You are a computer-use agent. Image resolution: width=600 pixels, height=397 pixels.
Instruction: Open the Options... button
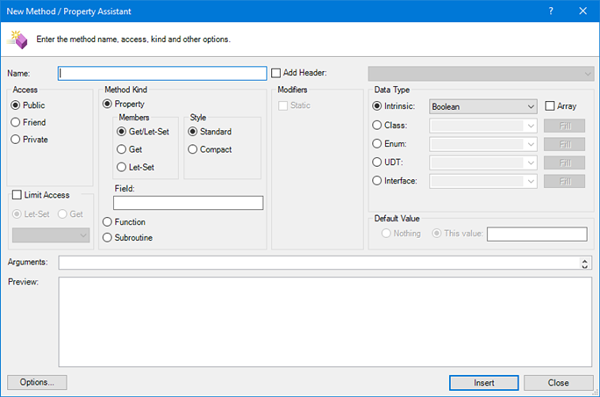(37, 382)
